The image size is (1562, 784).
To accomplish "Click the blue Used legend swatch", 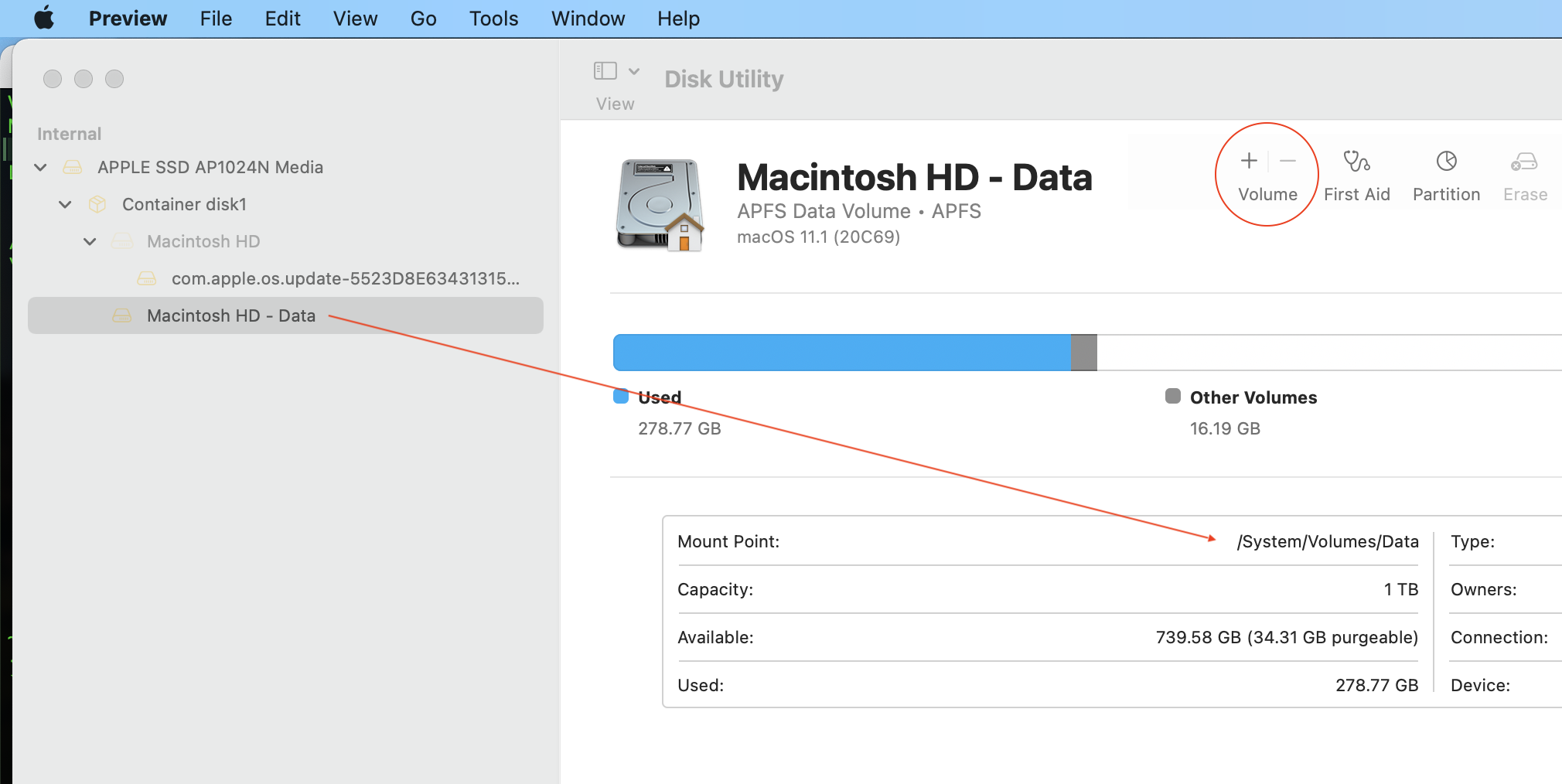I will click(x=621, y=397).
